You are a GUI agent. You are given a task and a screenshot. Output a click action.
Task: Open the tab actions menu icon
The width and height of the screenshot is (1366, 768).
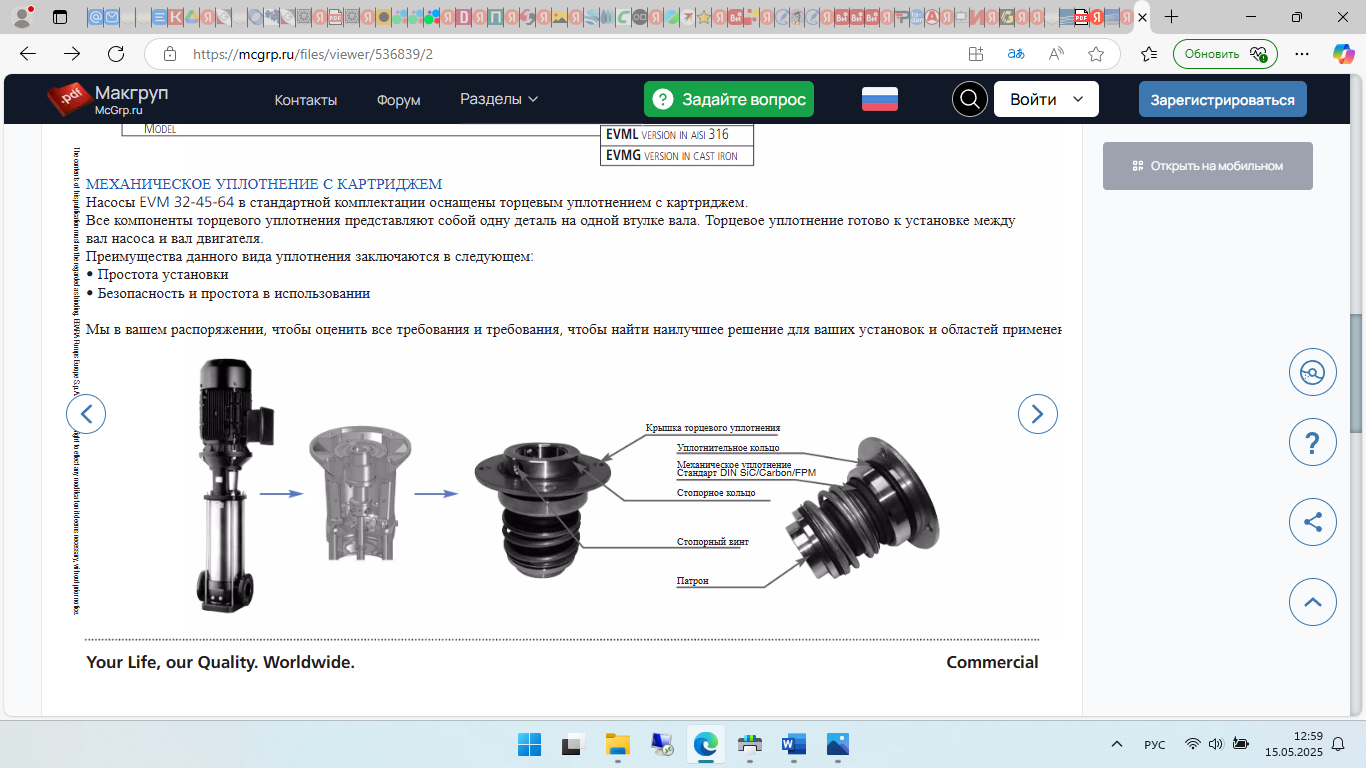pyautogui.click(x=60, y=17)
